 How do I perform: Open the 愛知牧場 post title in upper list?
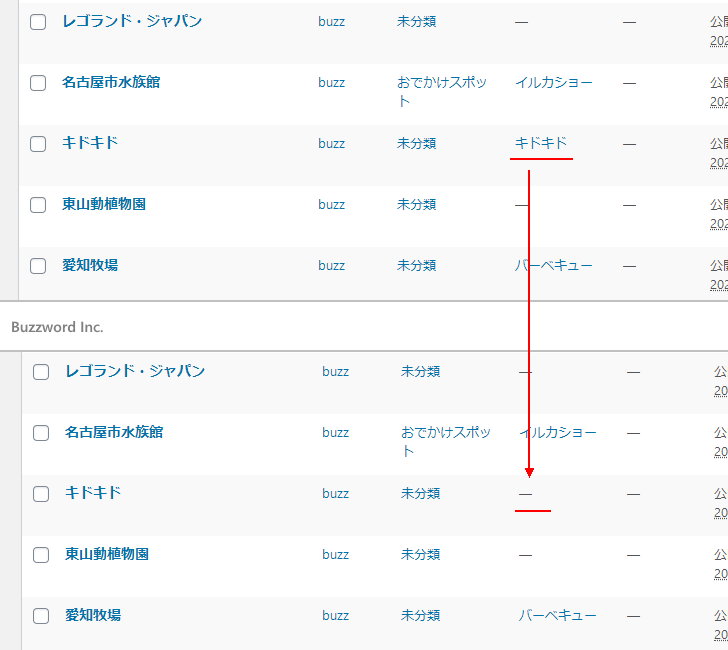click(x=90, y=265)
